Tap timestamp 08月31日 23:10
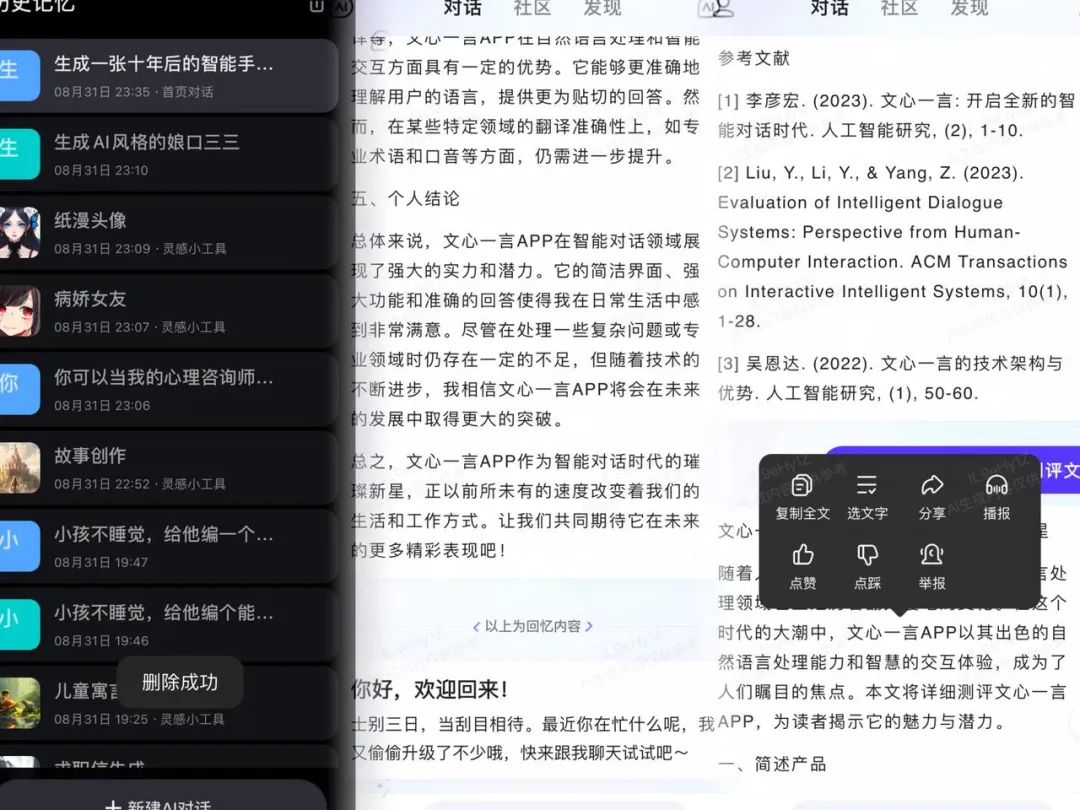Screen dimensions: 1080x810 pyautogui.click(x=101, y=170)
